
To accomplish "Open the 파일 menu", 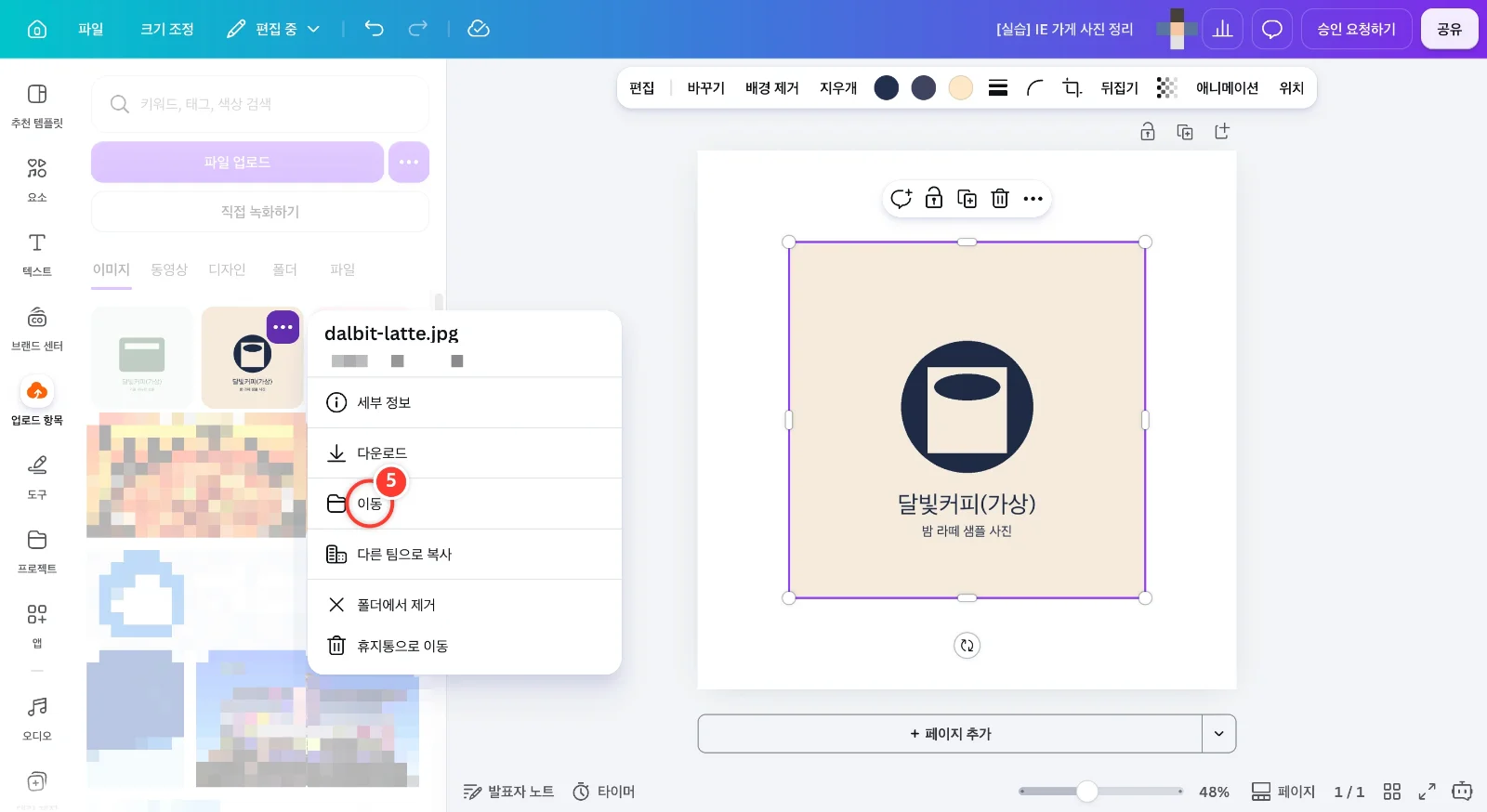I will tap(90, 29).
